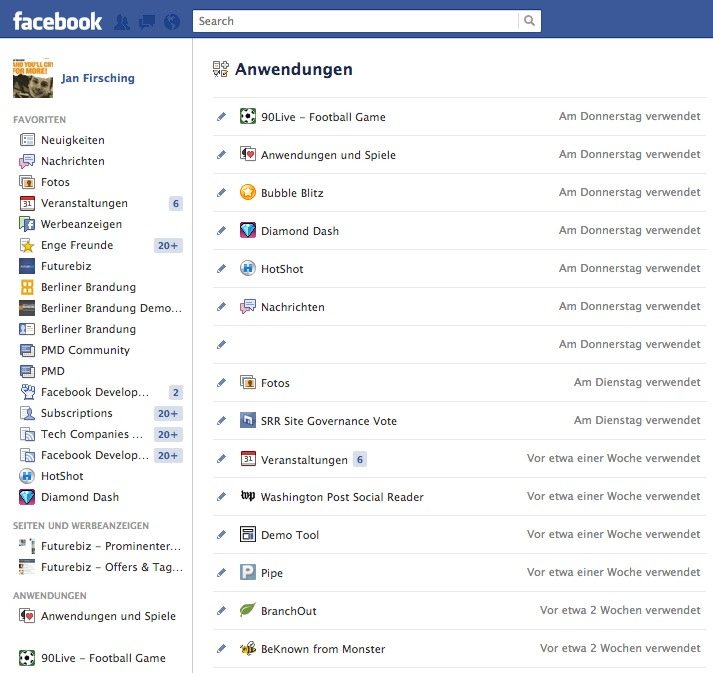Edit Pipe app pencil icon
Screen dimensions: 713x673
coord(221,573)
